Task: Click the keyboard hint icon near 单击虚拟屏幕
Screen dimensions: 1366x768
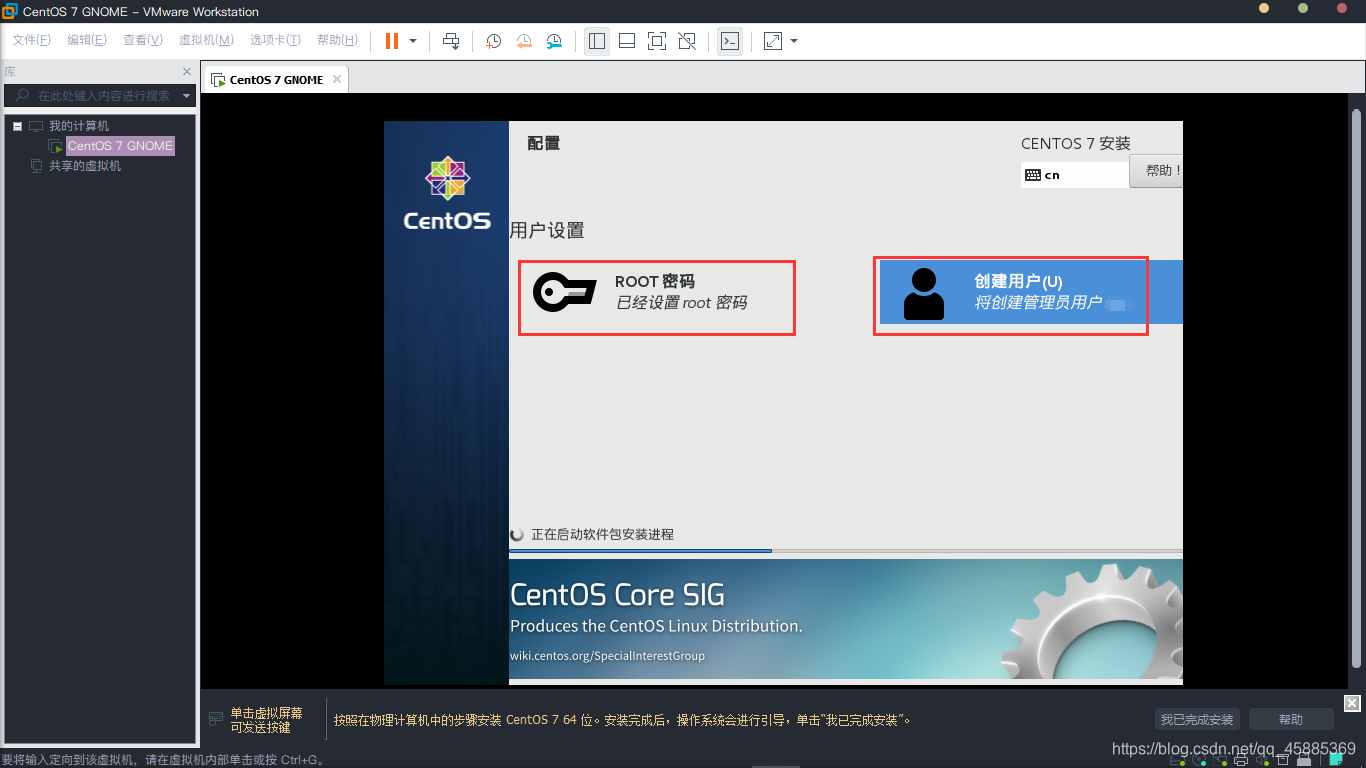Action: tap(215, 720)
